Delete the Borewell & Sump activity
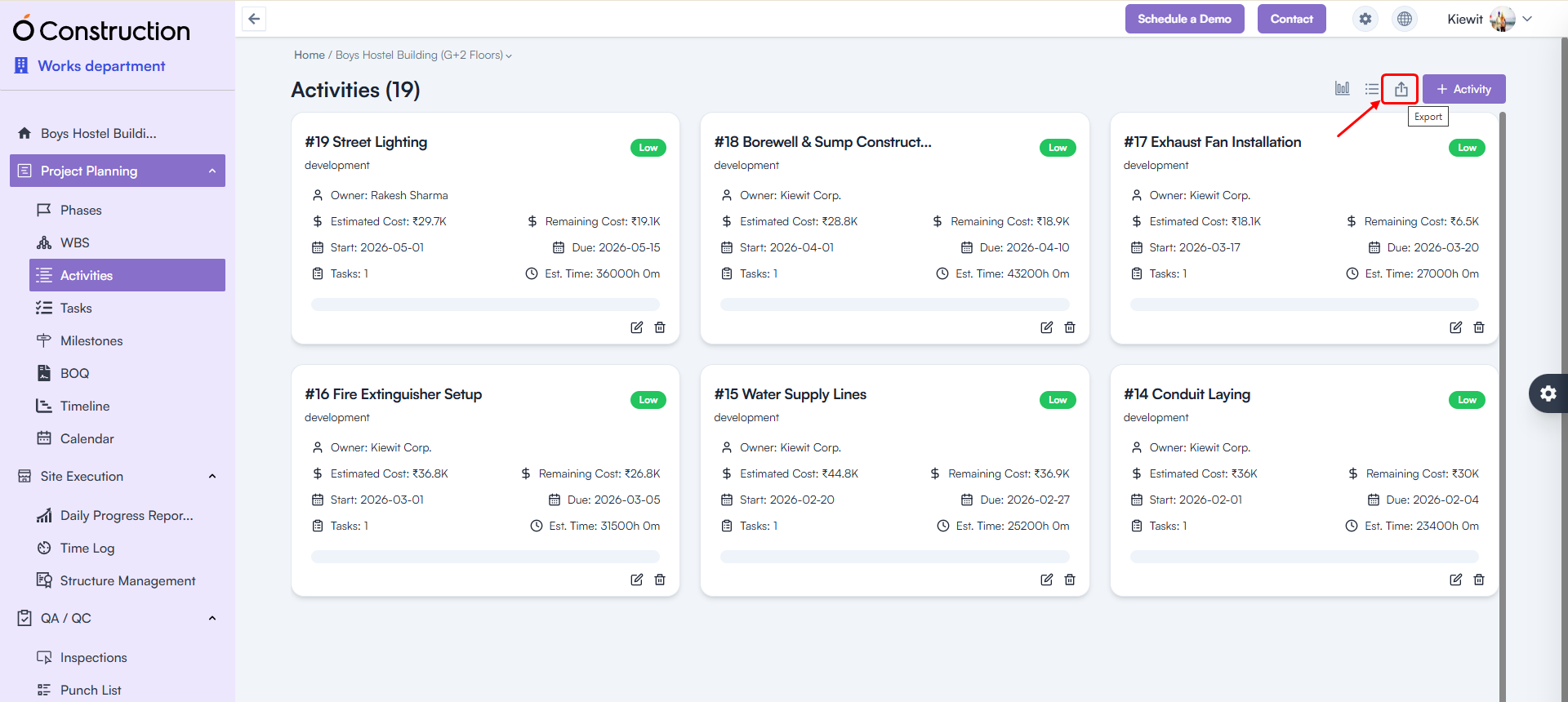 1070,327
